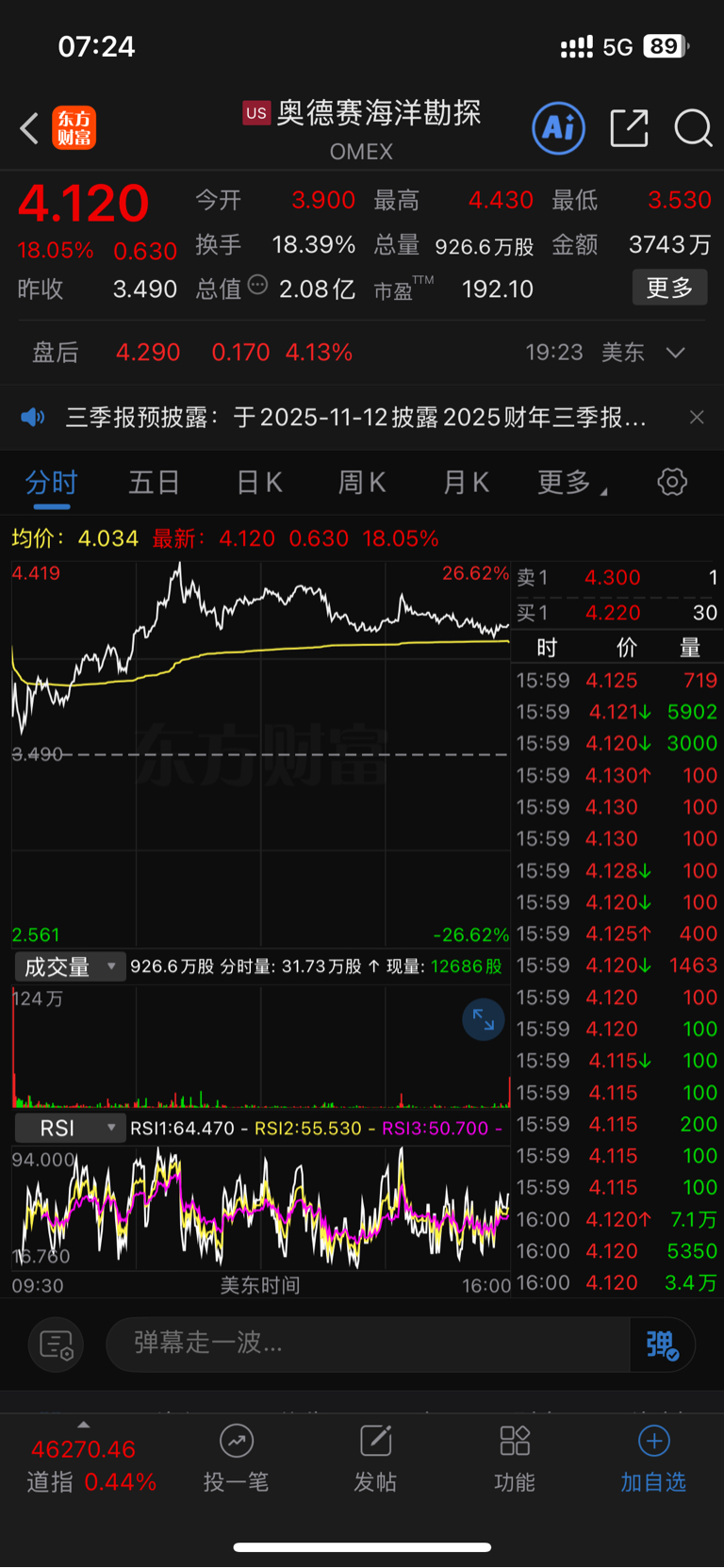The width and height of the screenshot is (724, 1568).
Task: Tap the 投一笔 icon
Action: pyautogui.click(x=237, y=1441)
